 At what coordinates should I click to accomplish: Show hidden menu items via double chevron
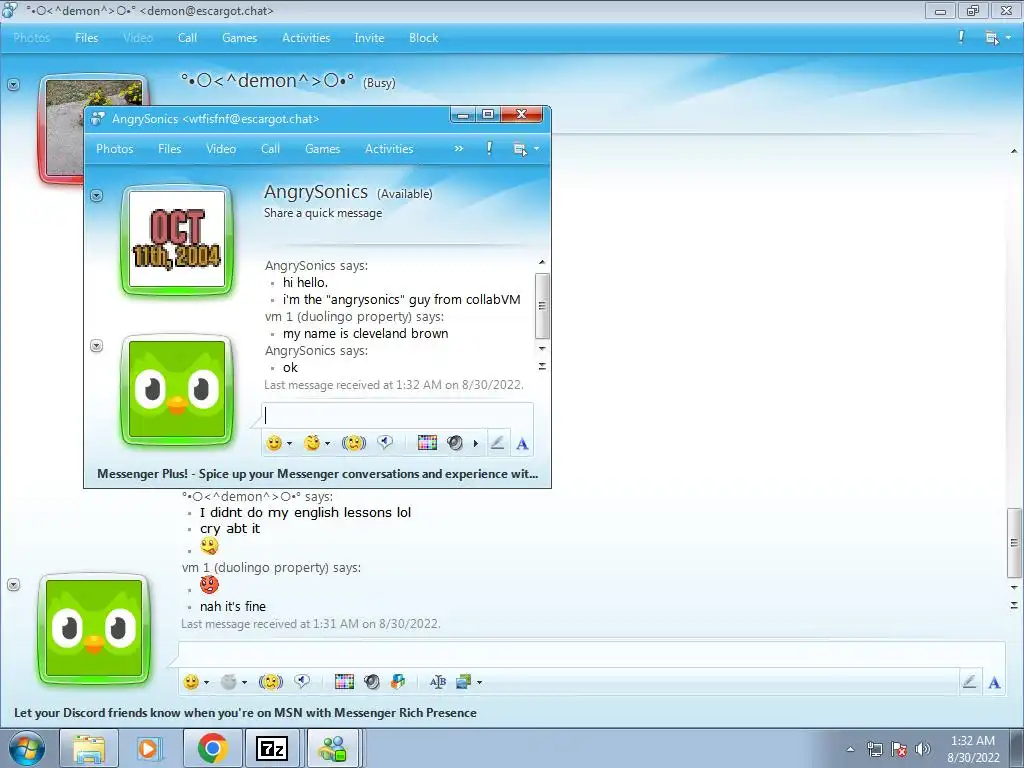(x=458, y=149)
